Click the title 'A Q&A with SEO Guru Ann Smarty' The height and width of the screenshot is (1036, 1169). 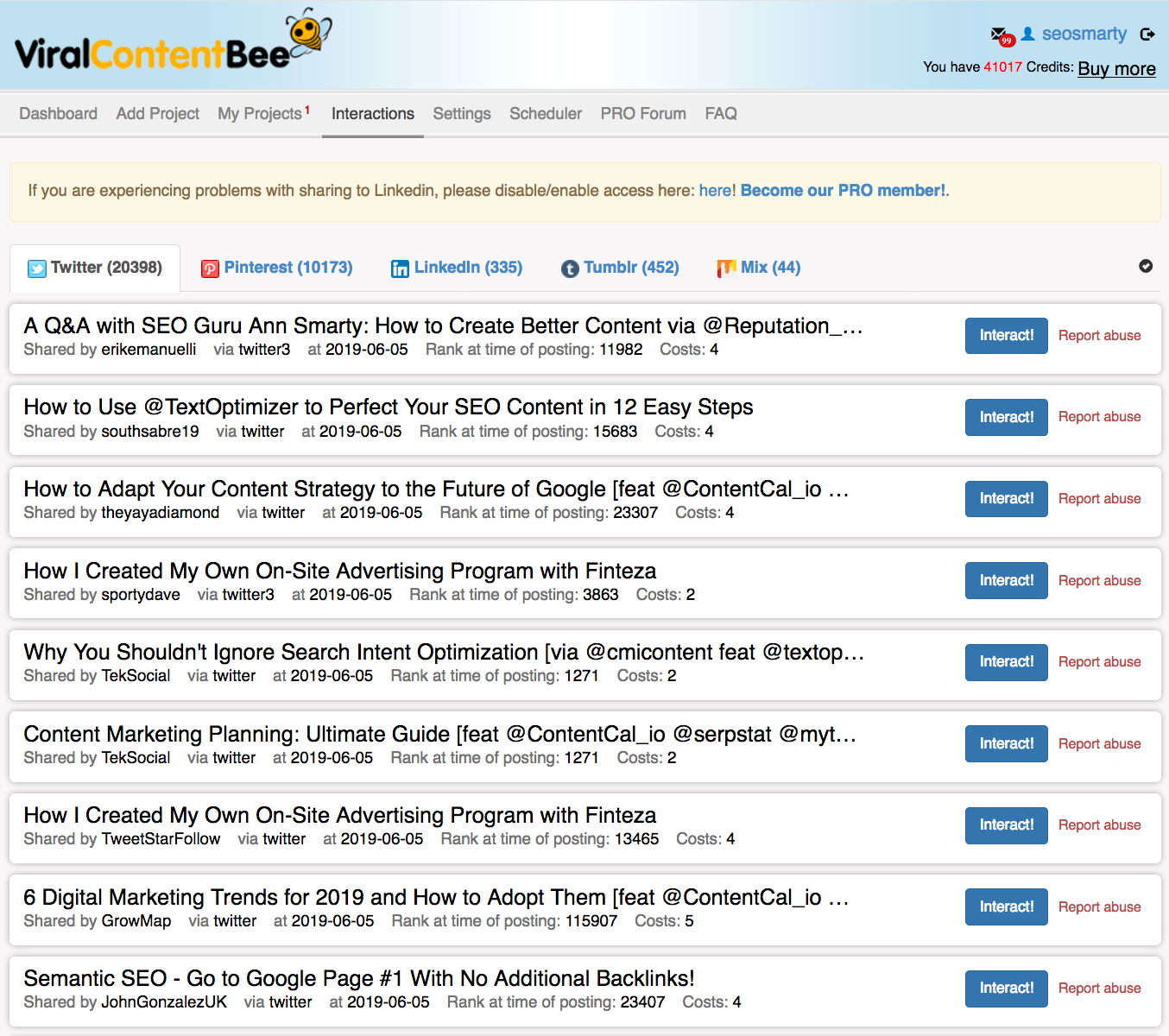coord(443,325)
